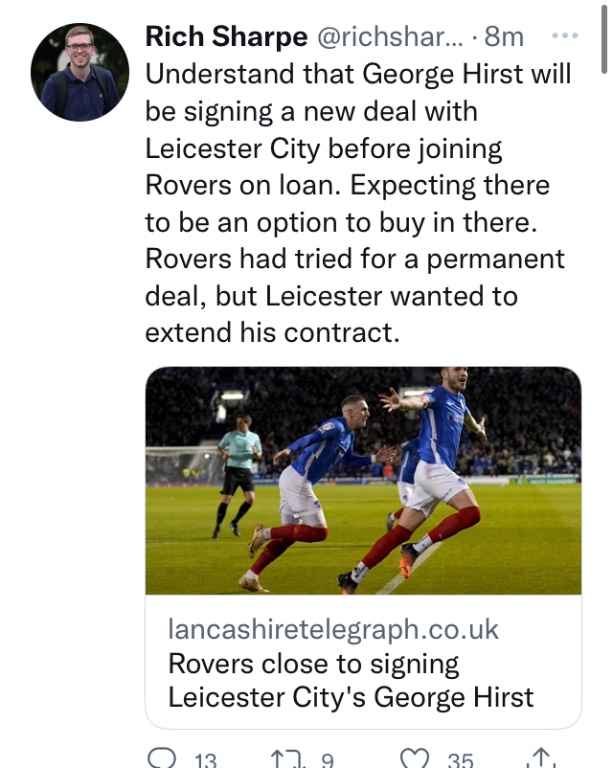Image resolution: width=613 pixels, height=768 pixels.
Task: Click the Rich Sharpe display name
Action: tap(226, 37)
